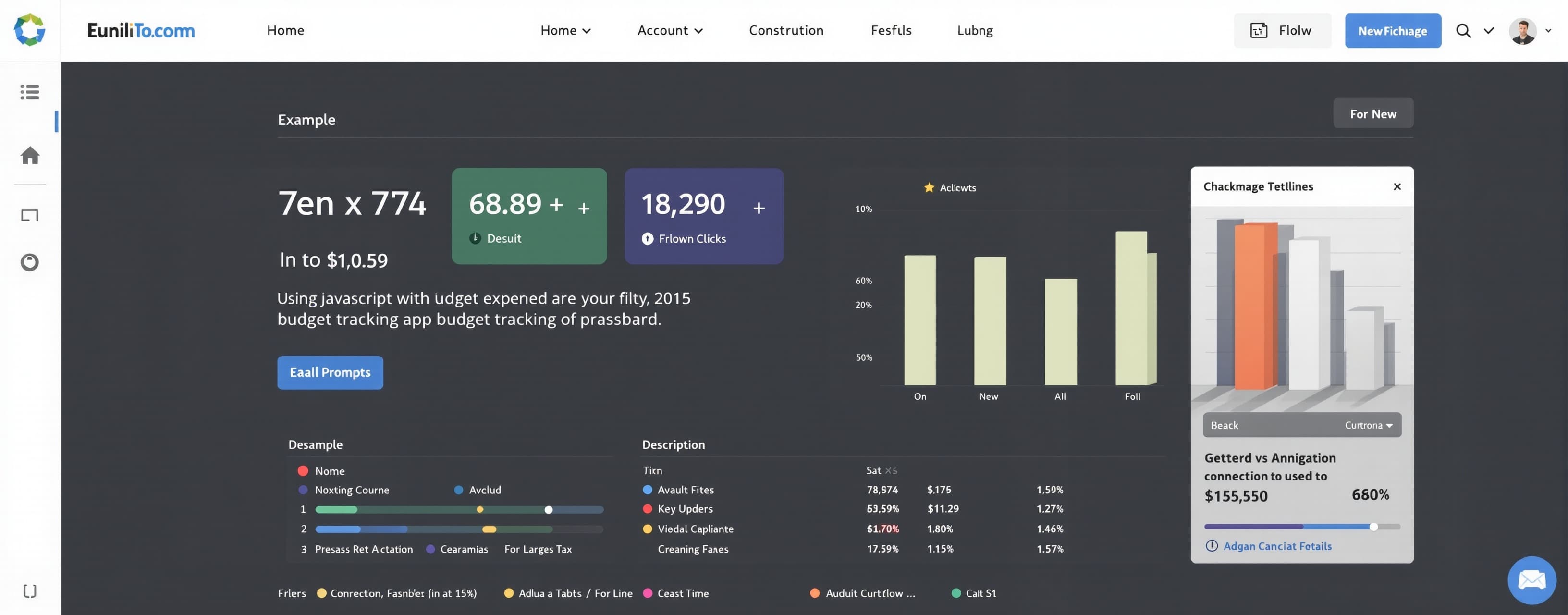Click info icon beside Adgan Canciat Fotails
This screenshot has width=1568, height=615.
[x=1211, y=546]
